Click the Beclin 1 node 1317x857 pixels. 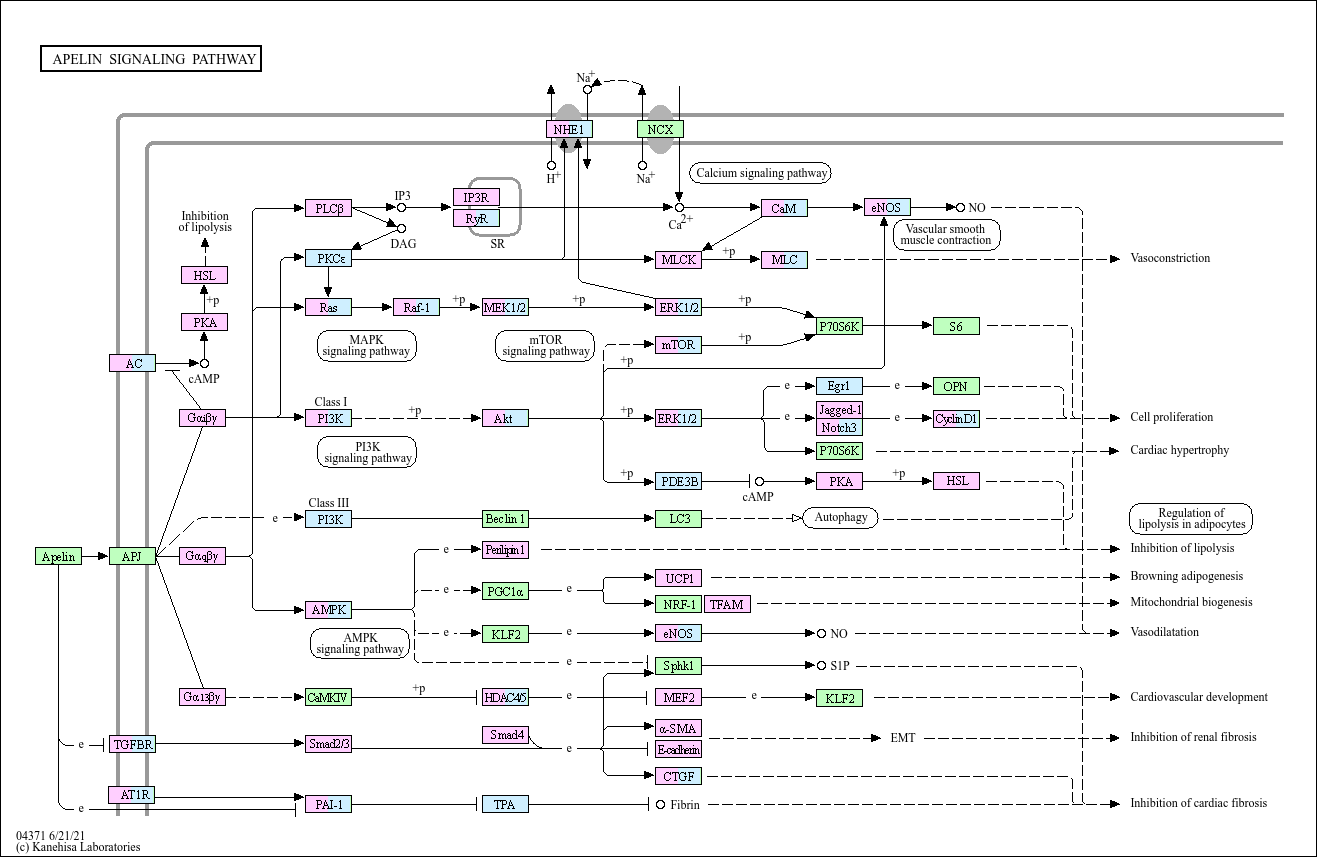(505, 518)
